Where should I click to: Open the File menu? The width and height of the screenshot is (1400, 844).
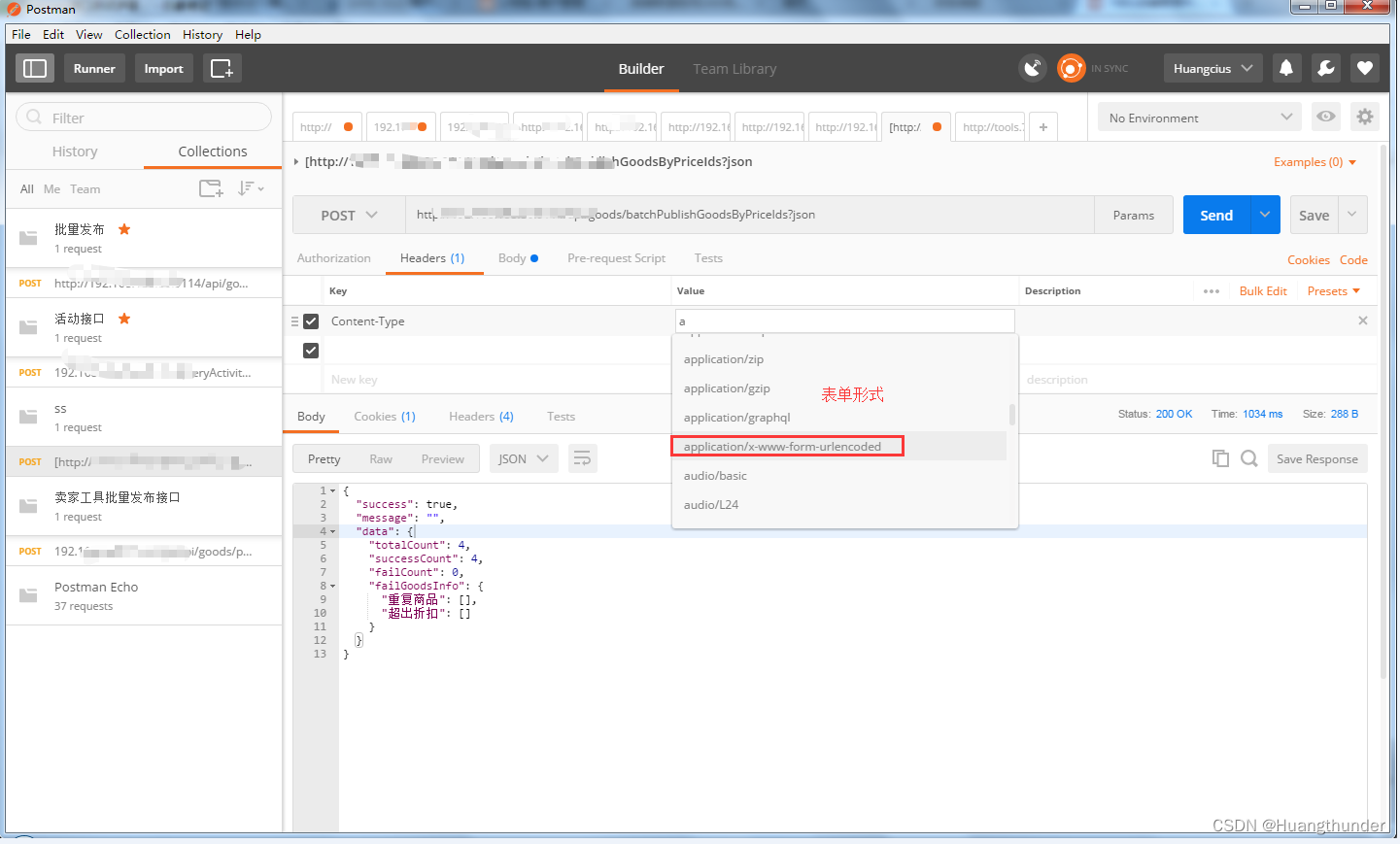pos(21,34)
